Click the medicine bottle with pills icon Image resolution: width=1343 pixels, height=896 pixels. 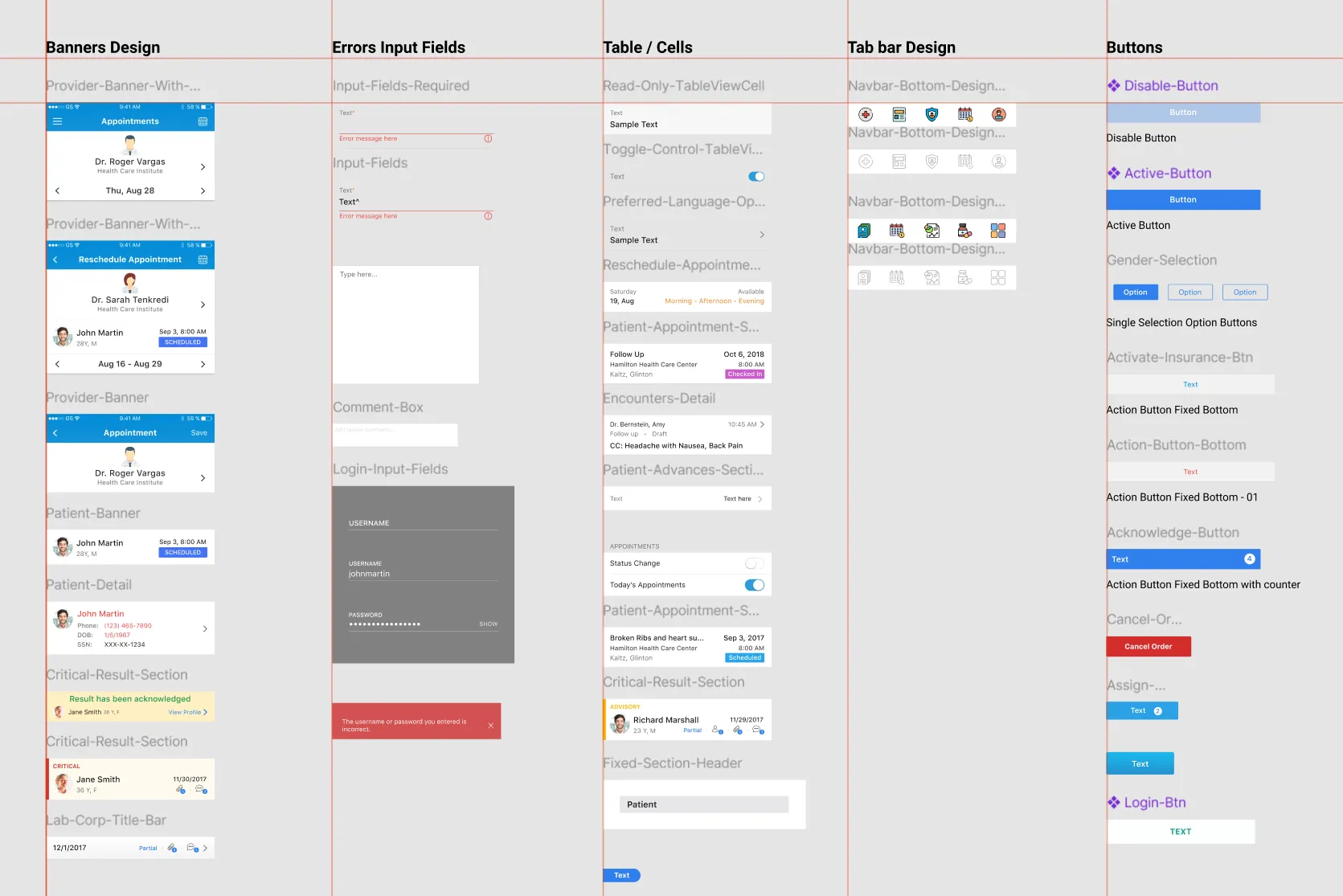964,231
